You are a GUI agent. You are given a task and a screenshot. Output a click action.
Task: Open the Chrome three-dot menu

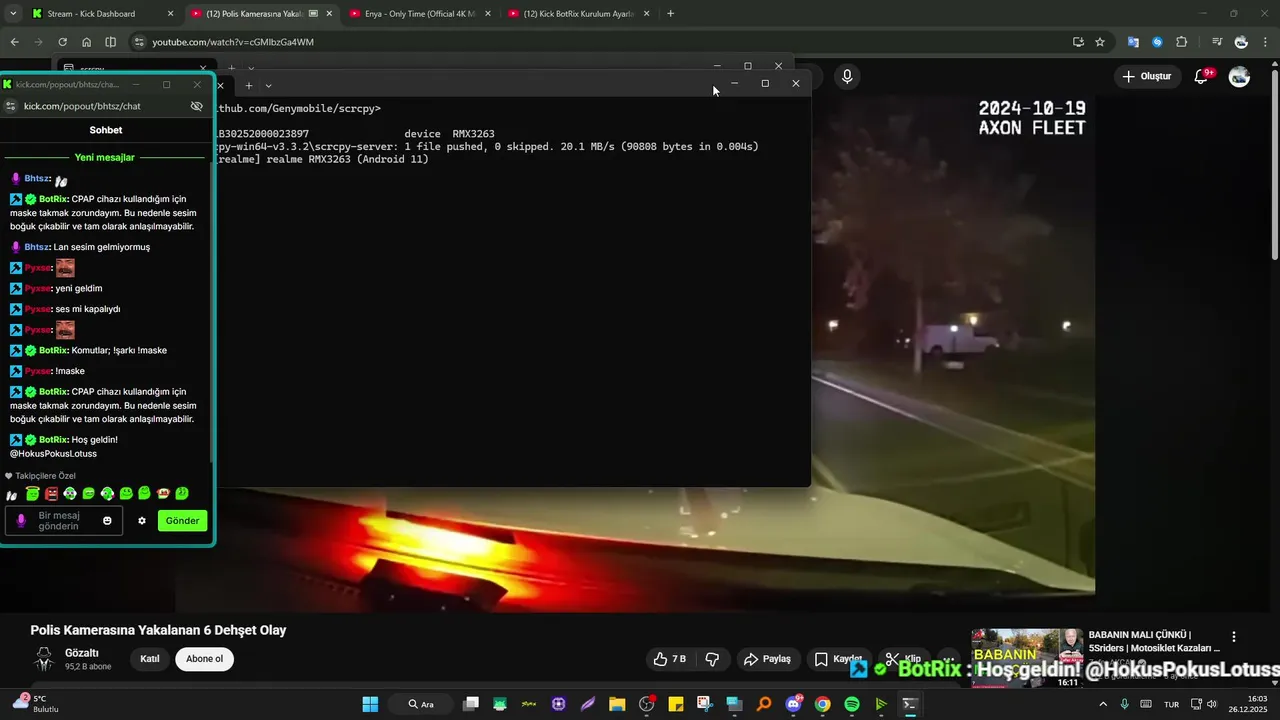[x=1267, y=42]
